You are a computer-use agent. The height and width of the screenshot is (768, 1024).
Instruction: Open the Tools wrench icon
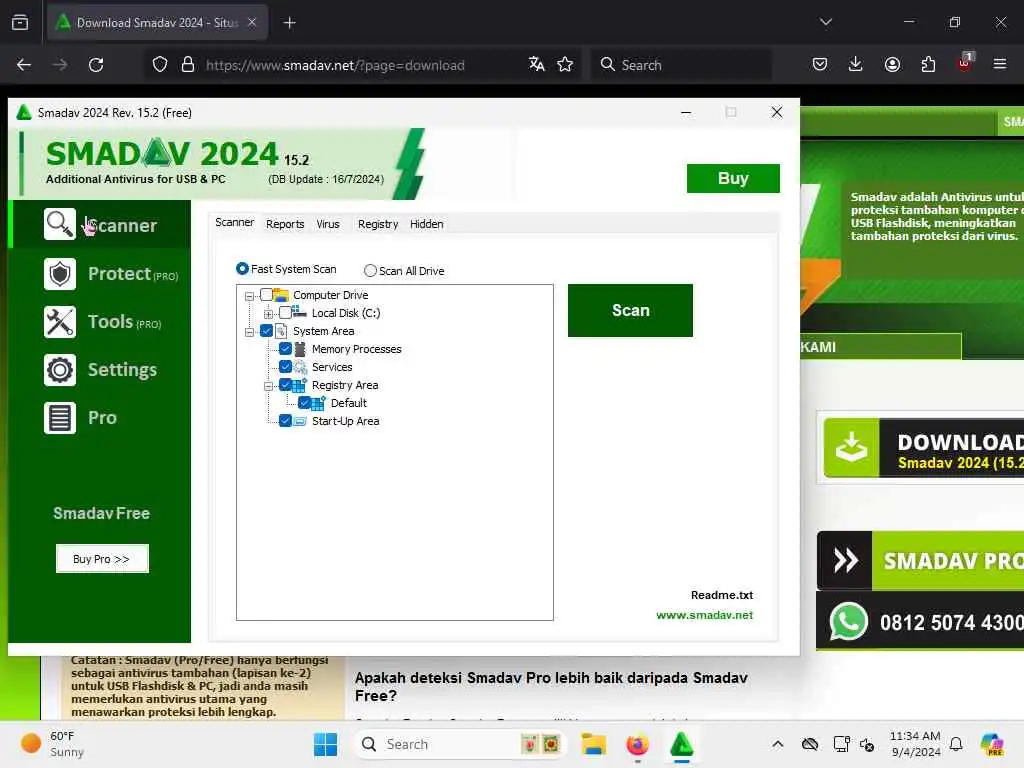coord(59,322)
